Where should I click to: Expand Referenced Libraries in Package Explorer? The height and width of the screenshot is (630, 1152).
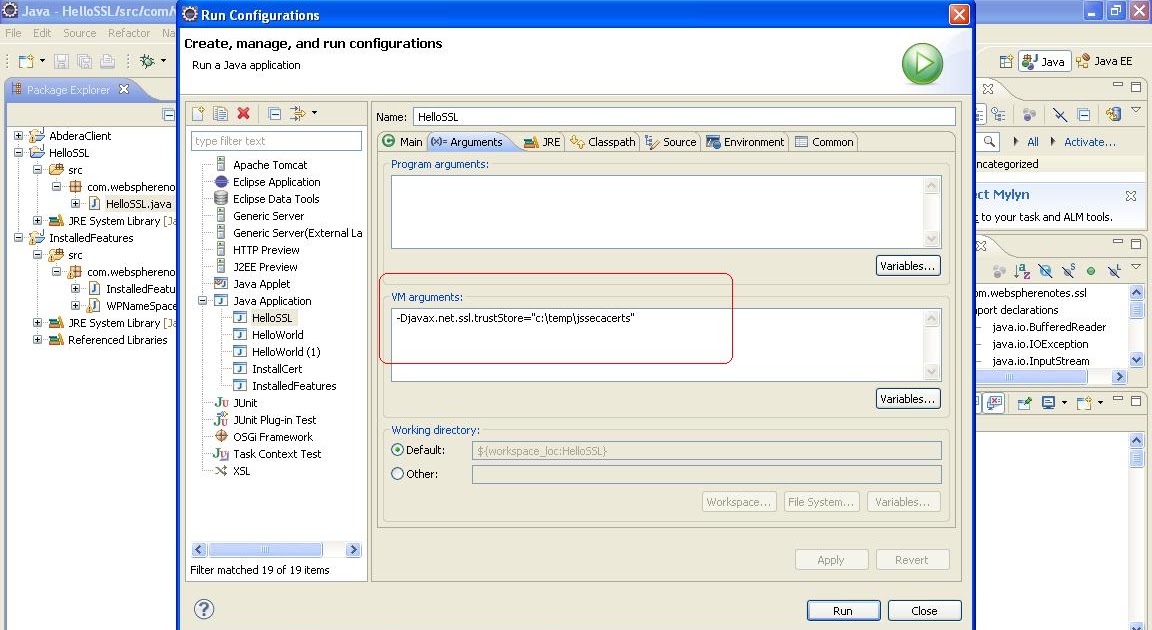click(37, 340)
